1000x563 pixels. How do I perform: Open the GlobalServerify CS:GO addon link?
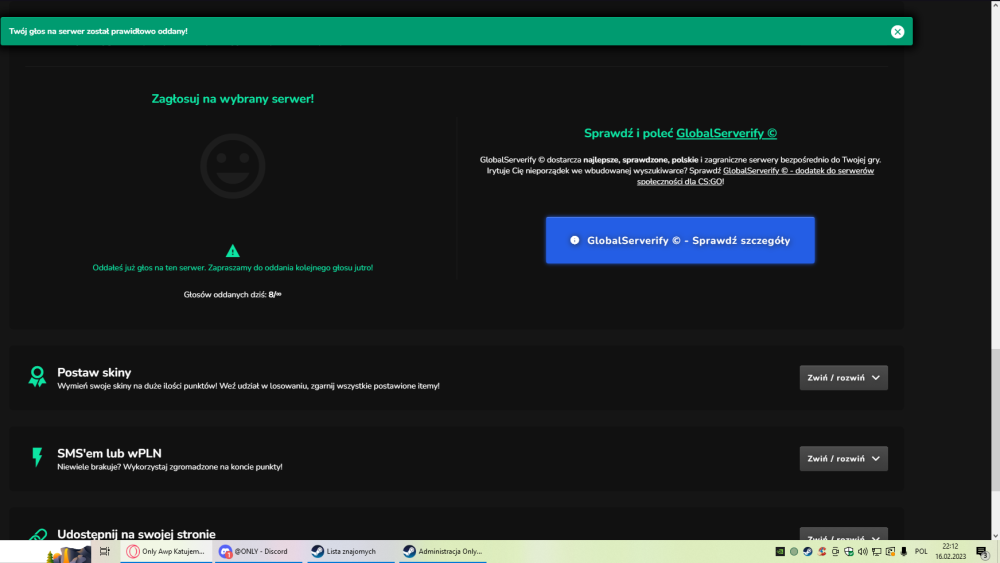click(755, 176)
